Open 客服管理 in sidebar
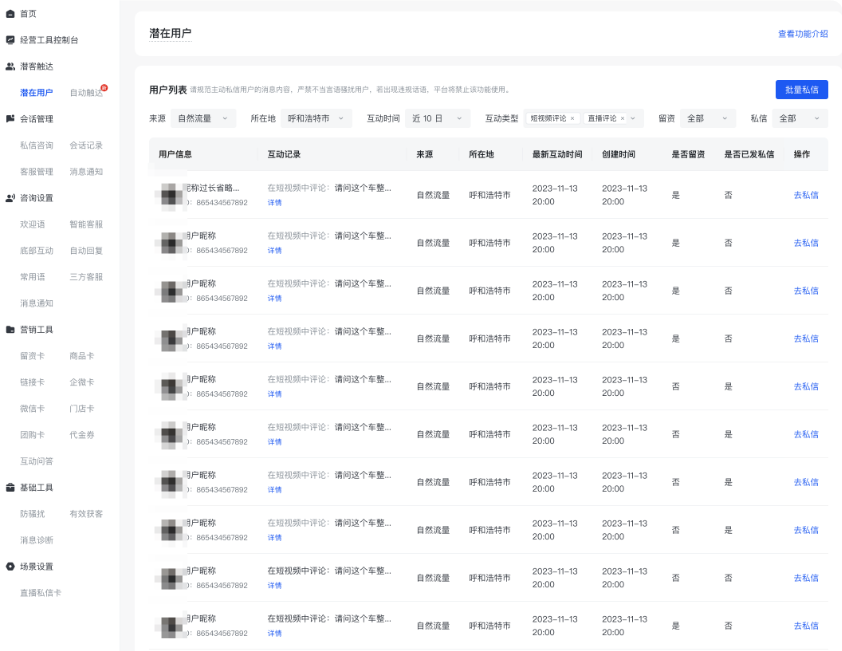 (37, 171)
